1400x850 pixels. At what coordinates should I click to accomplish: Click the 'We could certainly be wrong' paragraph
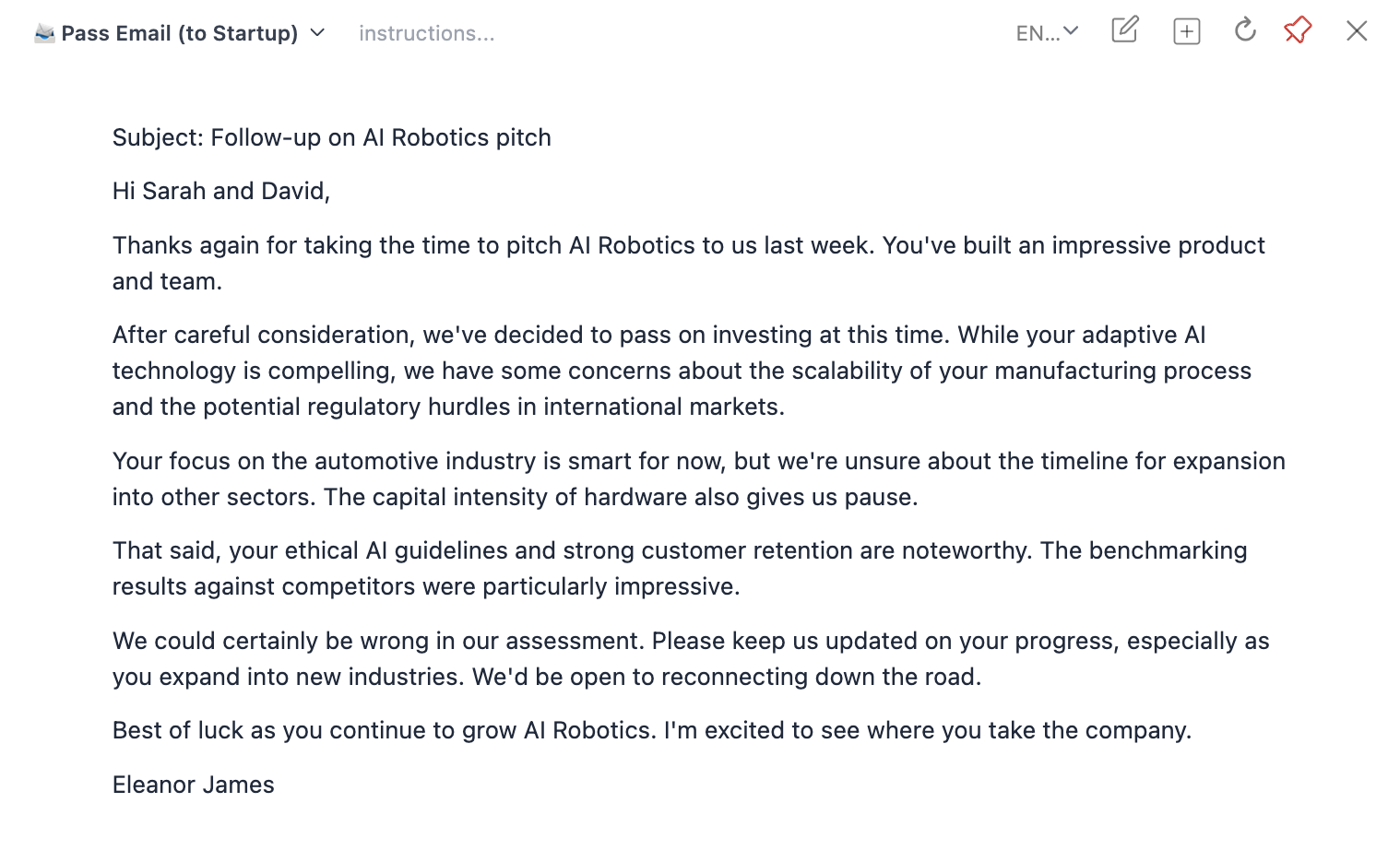(x=690, y=658)
